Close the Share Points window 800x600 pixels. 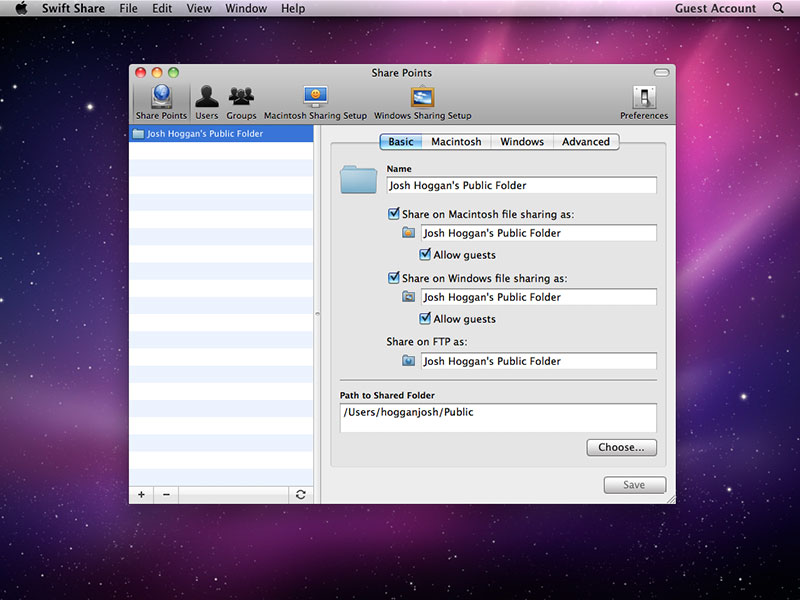(140, 72)
